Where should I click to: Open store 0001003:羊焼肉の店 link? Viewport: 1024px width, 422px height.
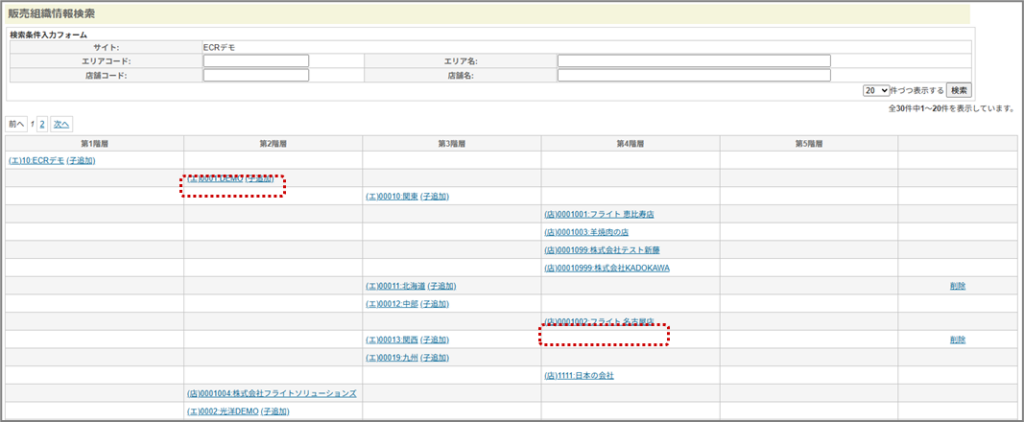tap(586, 232)
